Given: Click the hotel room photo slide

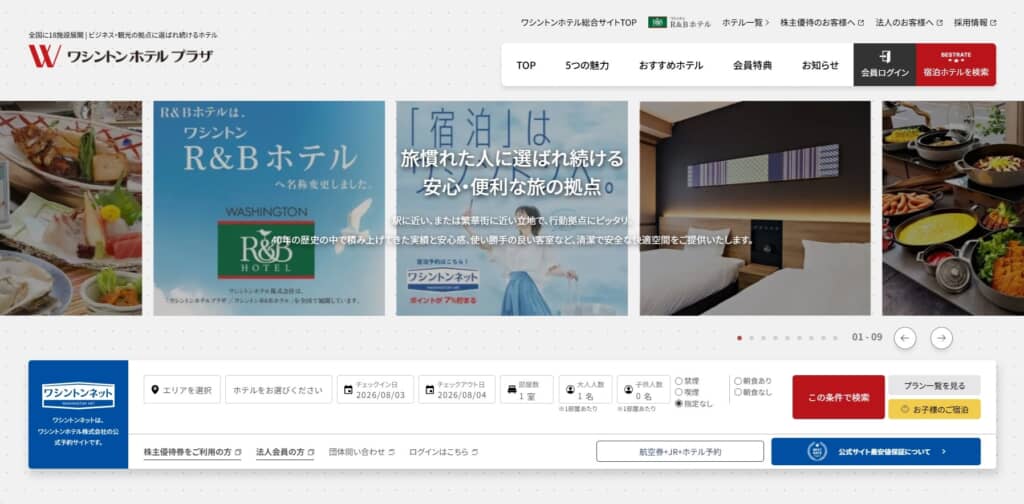Looking at the screenshot, I should (755, 208).
